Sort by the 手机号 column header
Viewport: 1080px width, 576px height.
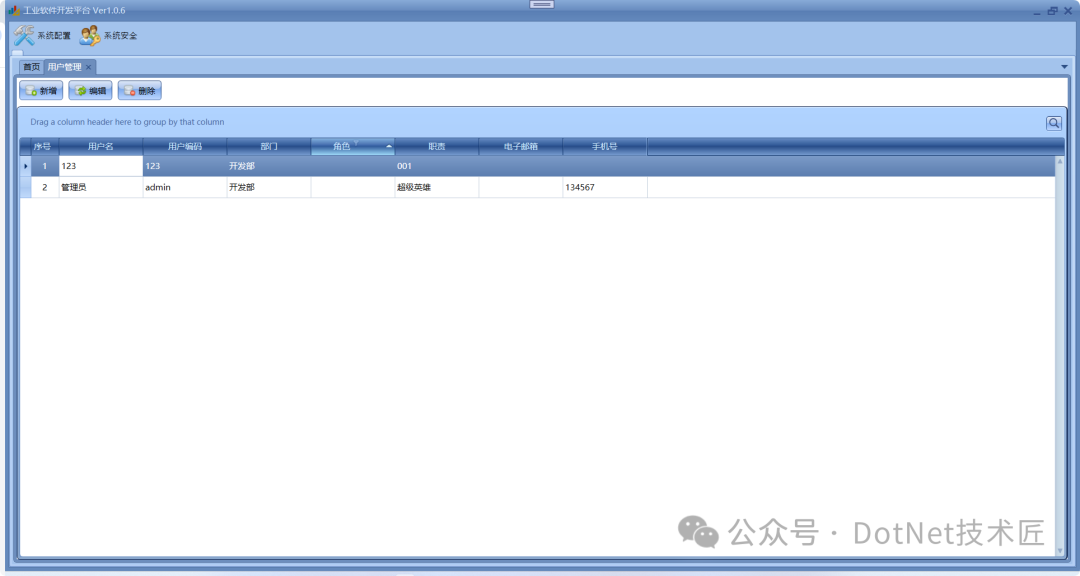coord(605,146)
